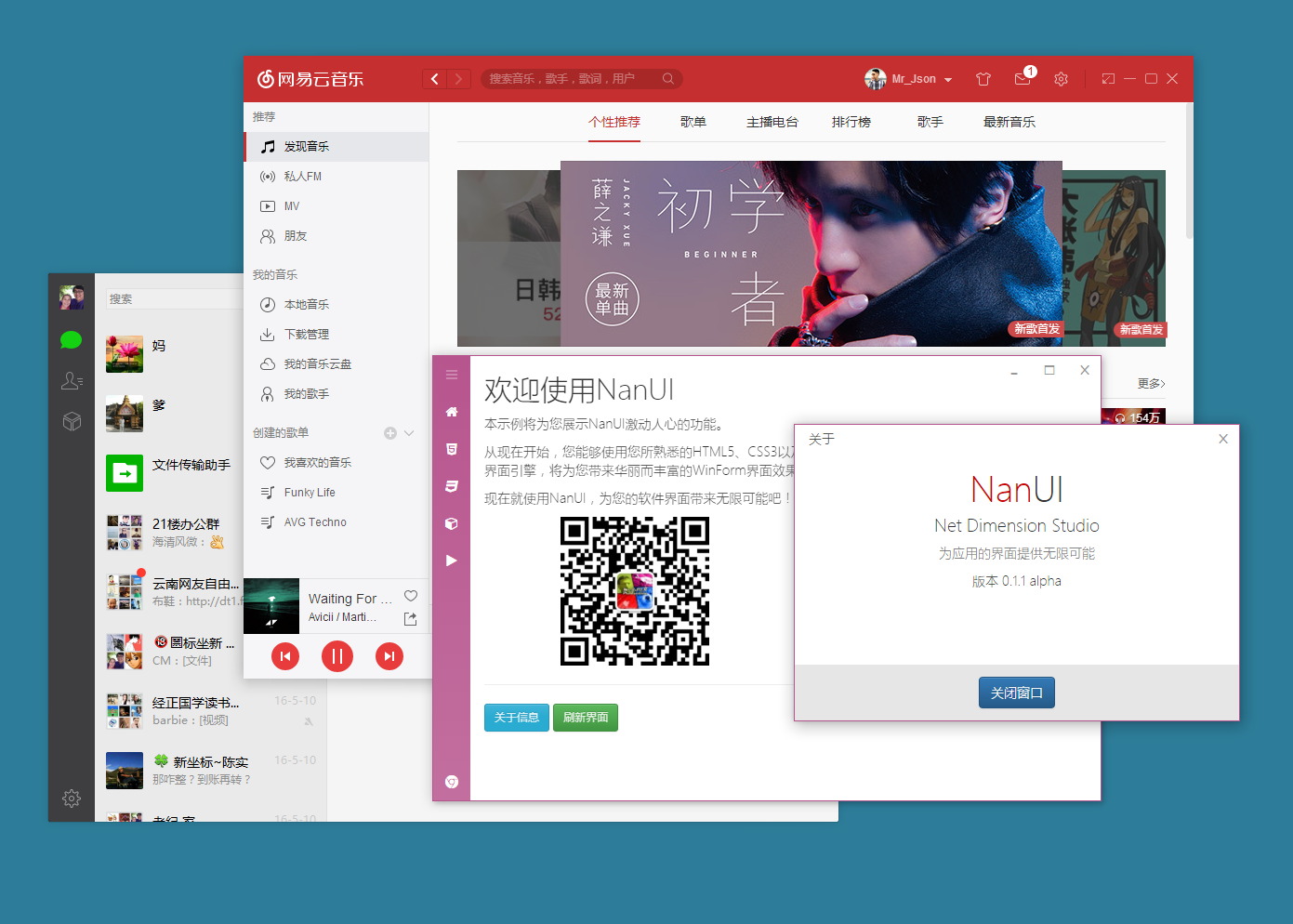
Task: Skip to the next track
Action: pos(389,656)
